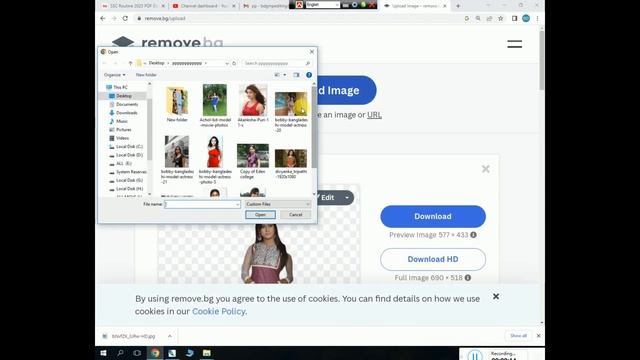Expand the Edit button dropdown arrow
Screen dimensions: 640x360
(x=347, y=198)
